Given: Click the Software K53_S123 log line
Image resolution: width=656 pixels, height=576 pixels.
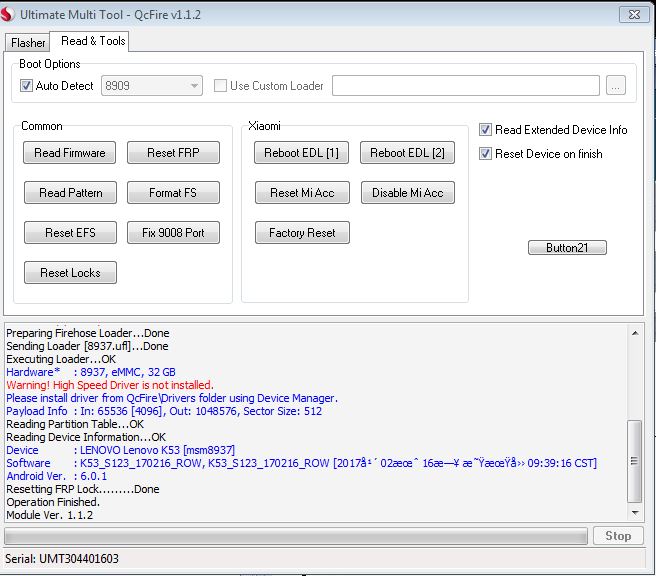Looking at the screenshot, I should [x=301, y=463].
